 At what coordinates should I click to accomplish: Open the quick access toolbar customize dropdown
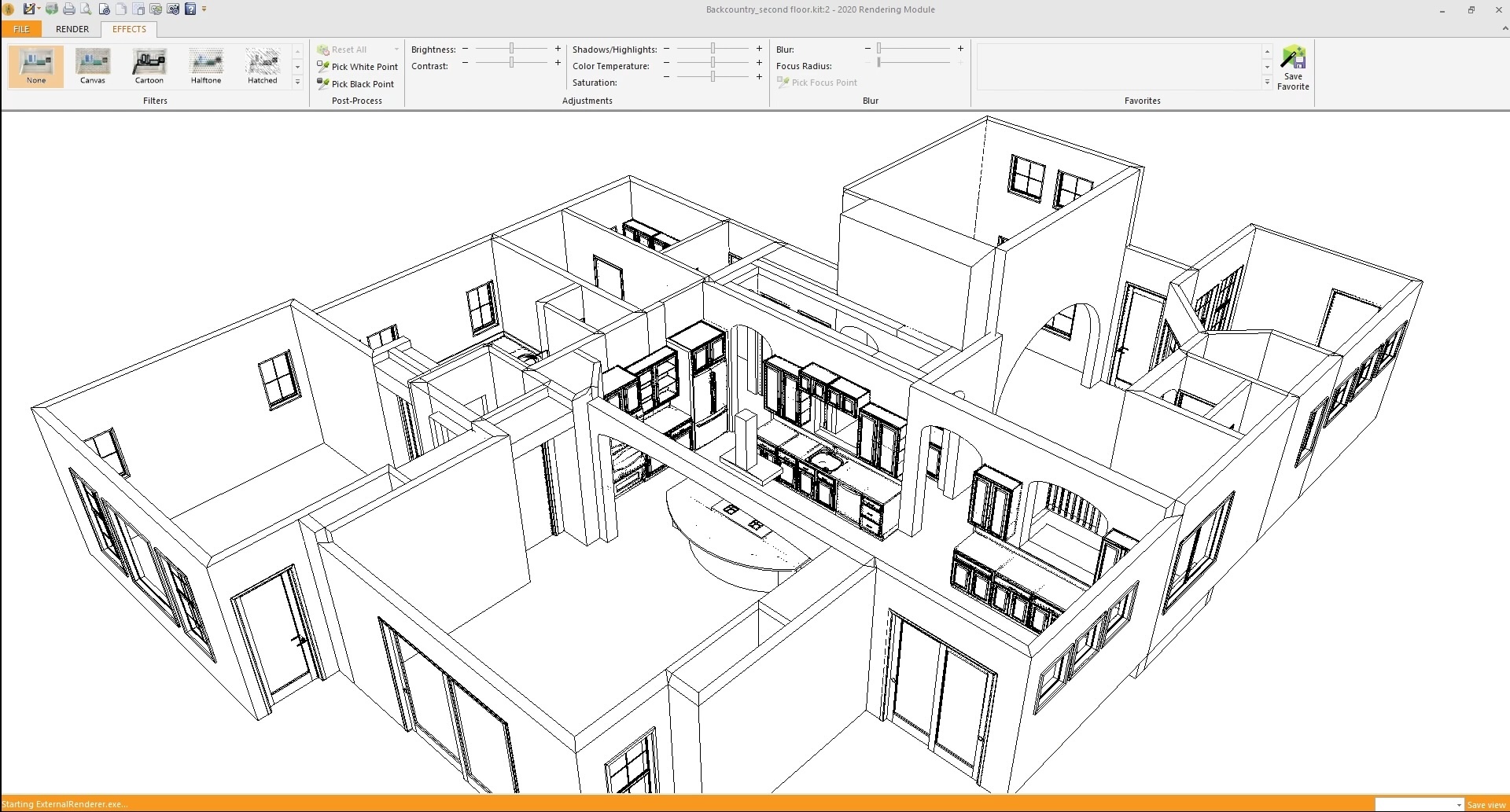point(204,9)
